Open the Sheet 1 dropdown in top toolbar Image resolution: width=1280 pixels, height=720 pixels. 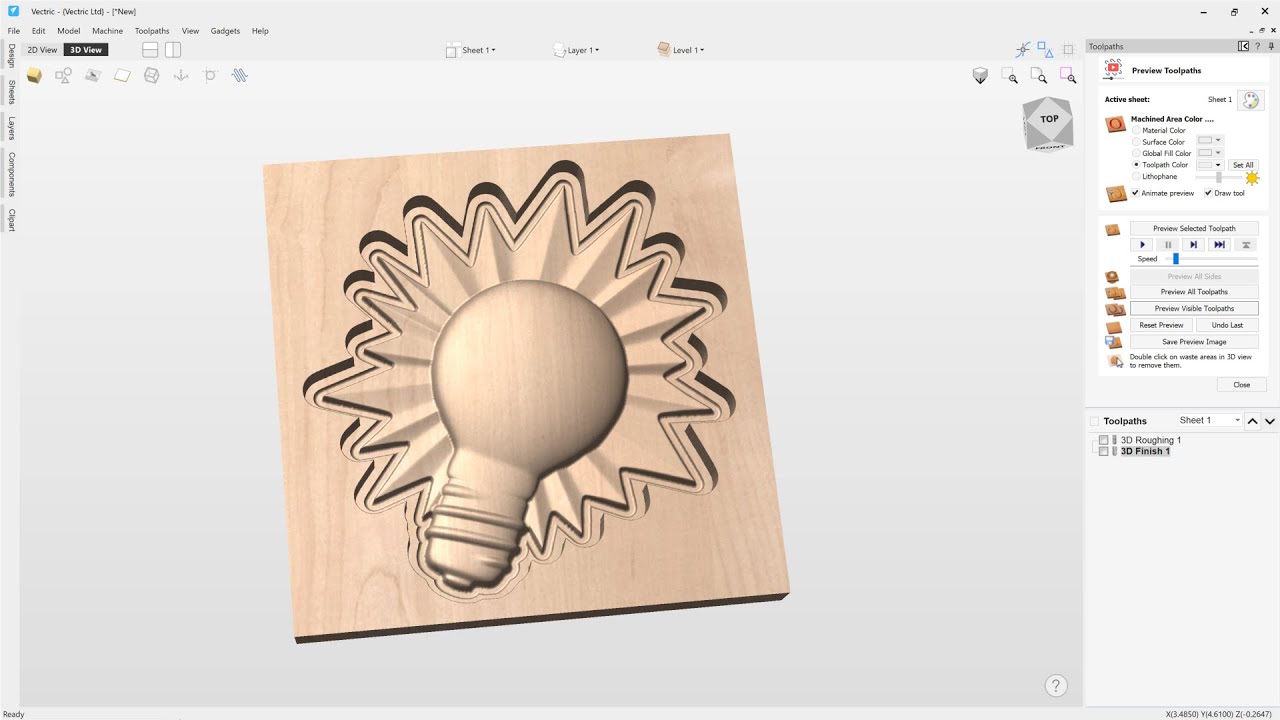tap(470, 50)
